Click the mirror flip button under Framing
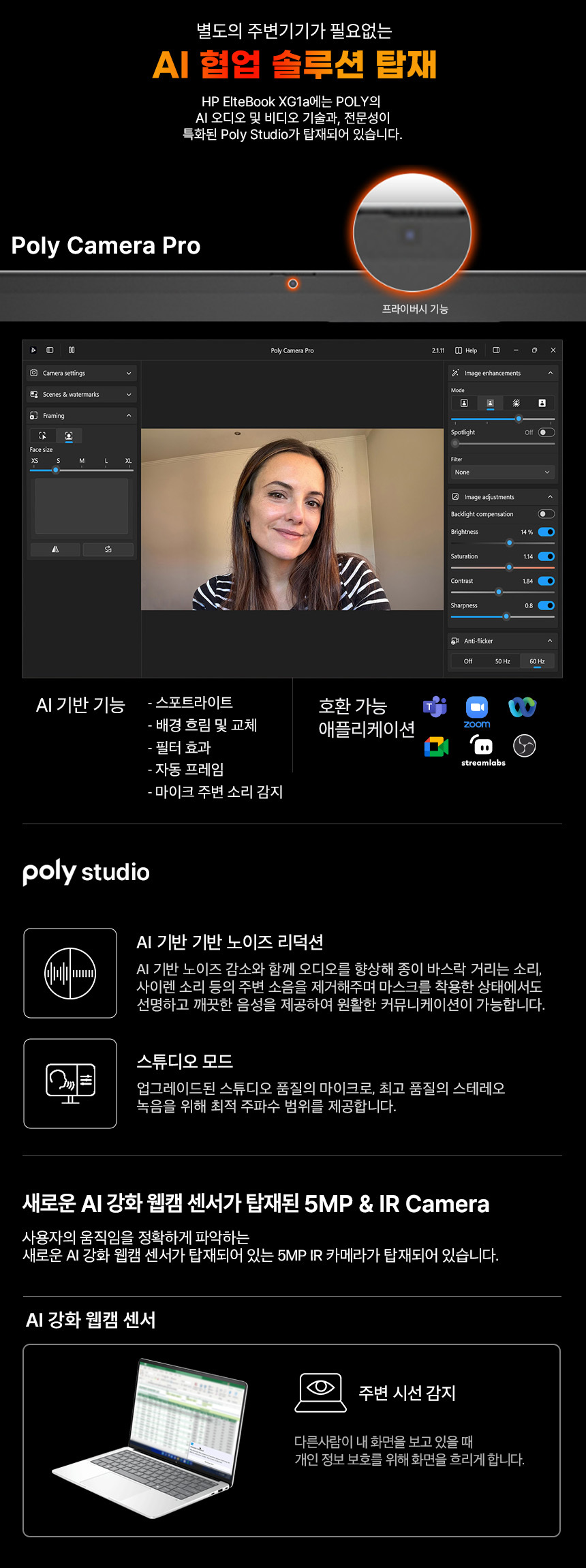The width and height of the screenshot is (586, 1568). [x=55, y=549]
